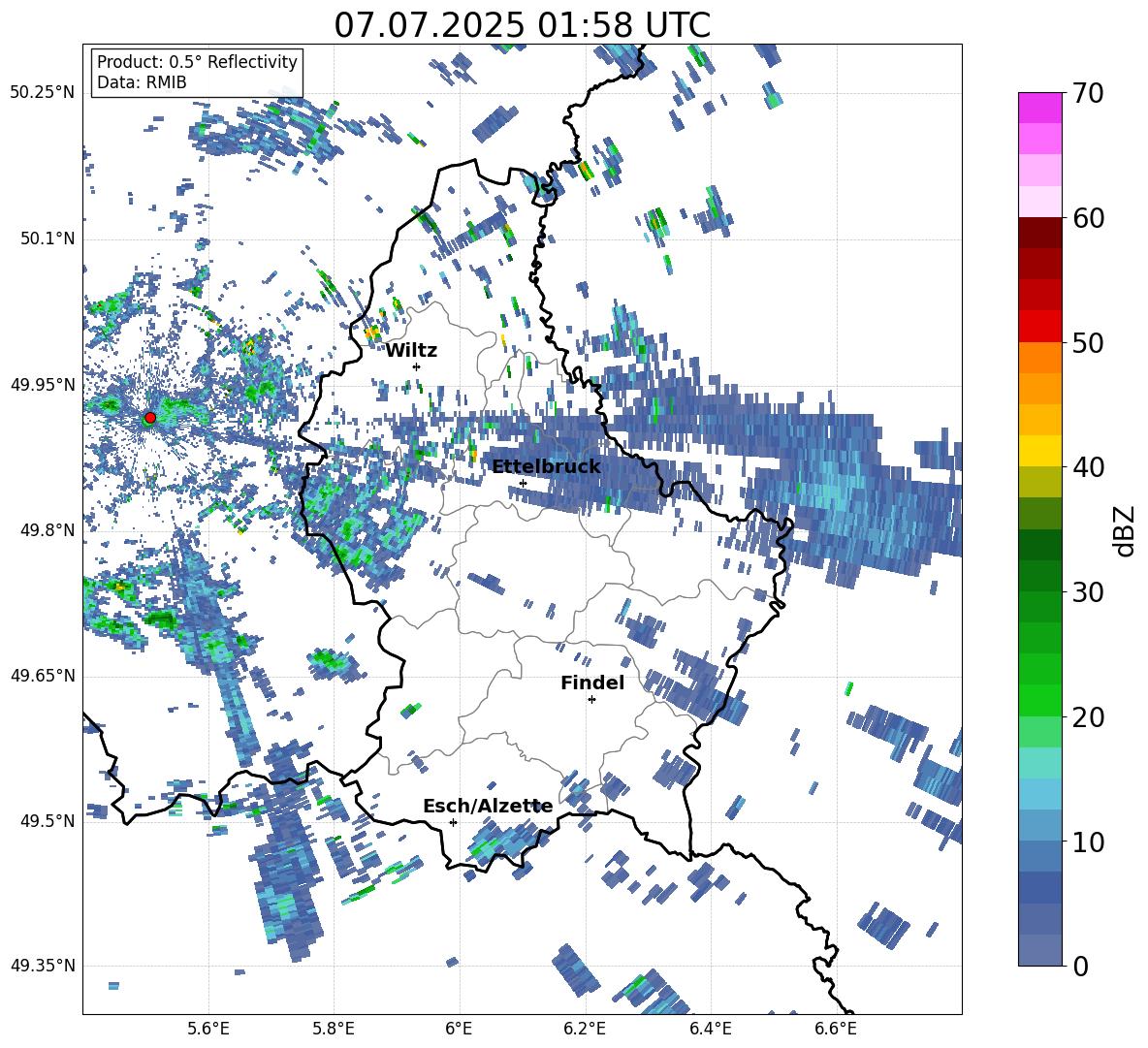Click the 6.6°E longitude label
Screen dimensions: 1148x1048
coord(836,1029)
